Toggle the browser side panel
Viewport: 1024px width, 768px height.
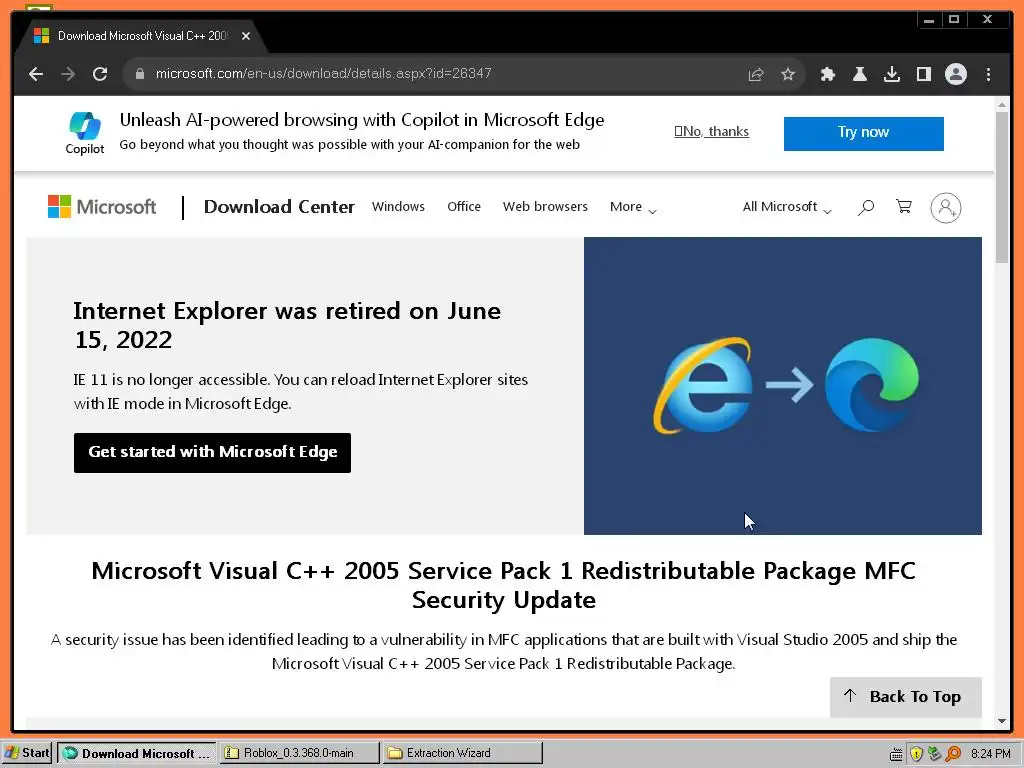(x=923, y=74)
